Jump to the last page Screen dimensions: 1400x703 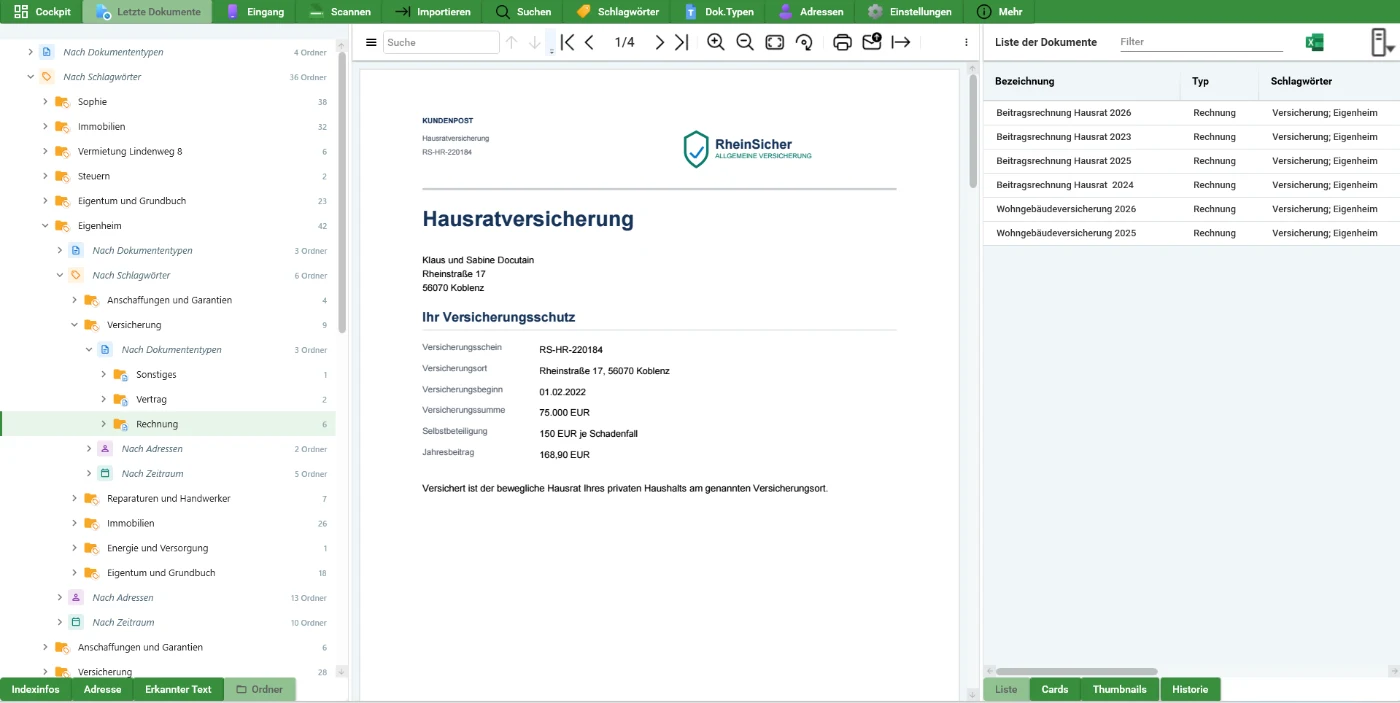[681, 42]
